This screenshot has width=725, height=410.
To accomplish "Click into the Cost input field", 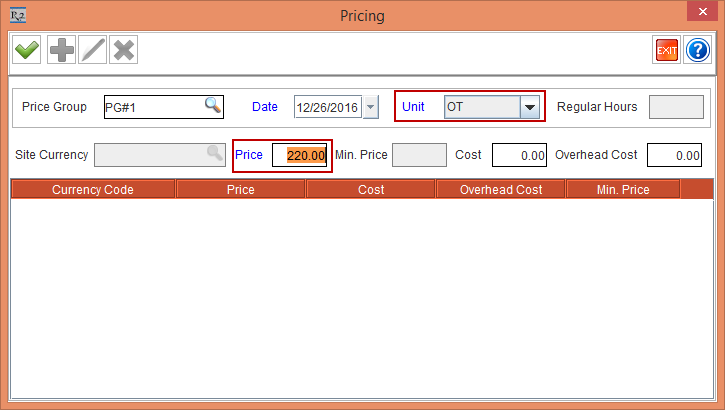I will 519,155.
